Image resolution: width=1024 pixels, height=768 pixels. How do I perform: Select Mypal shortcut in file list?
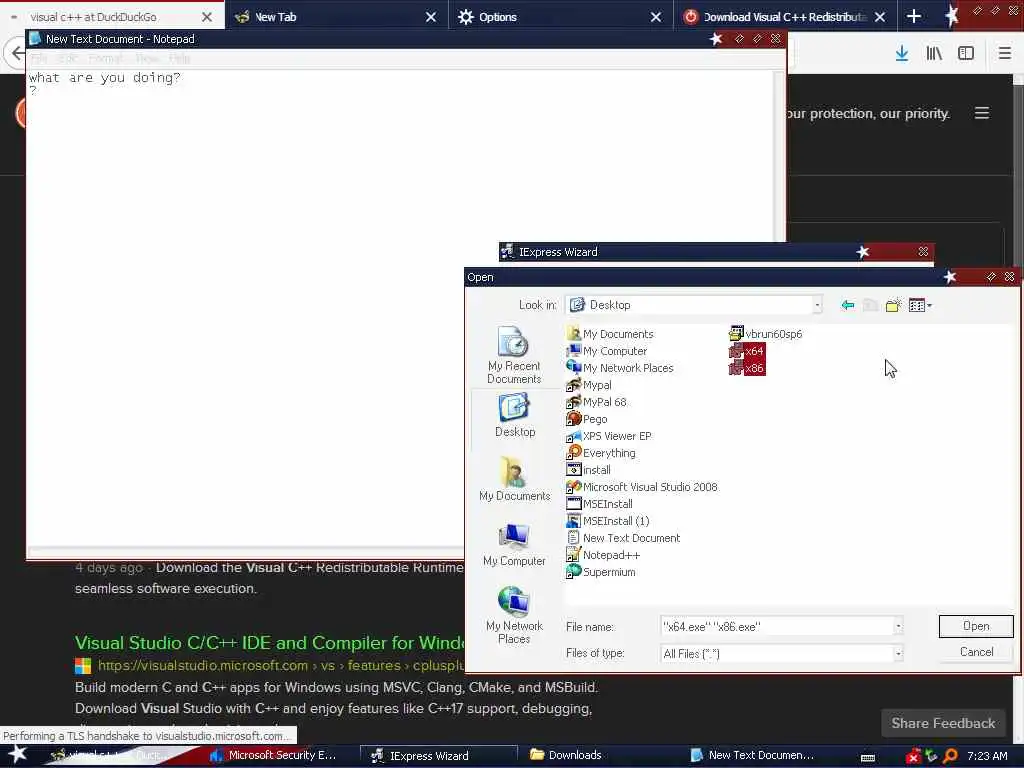(x=589, y=385)
